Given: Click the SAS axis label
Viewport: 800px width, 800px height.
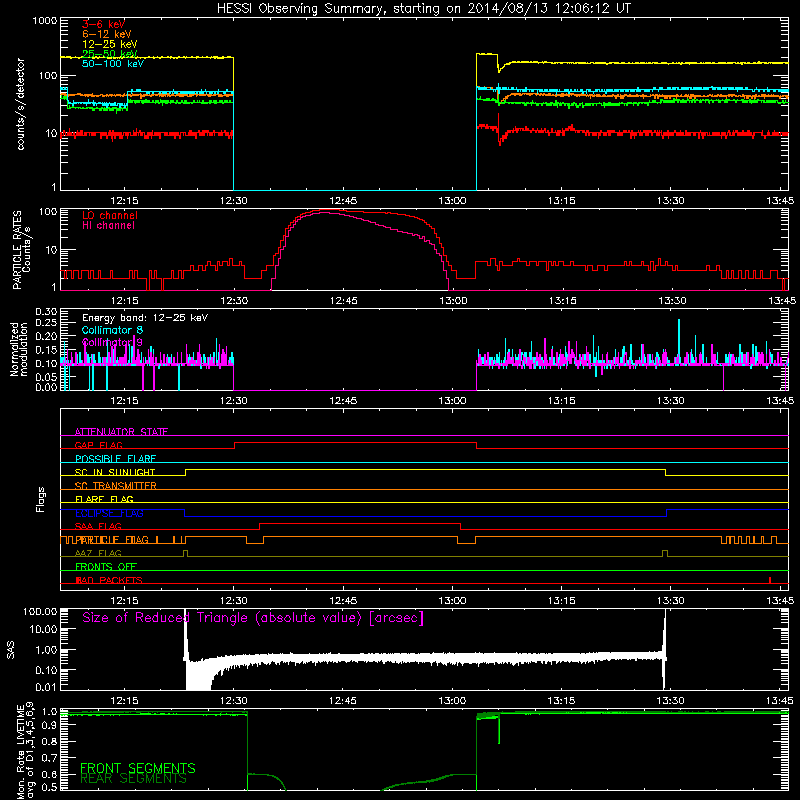Looking at the screenshot, I should tap(11, 650).
